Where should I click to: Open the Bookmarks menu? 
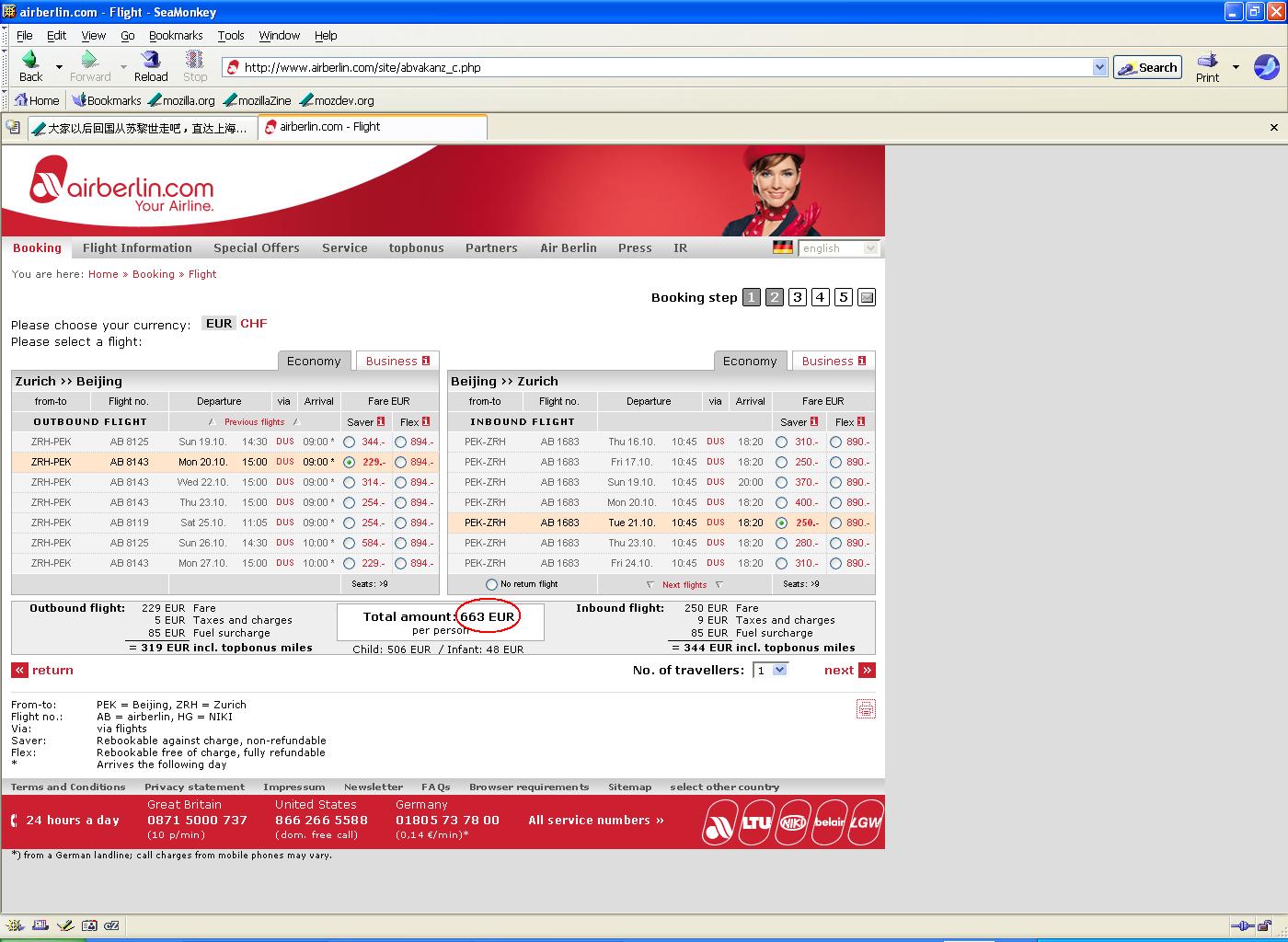tap(176, 35)
